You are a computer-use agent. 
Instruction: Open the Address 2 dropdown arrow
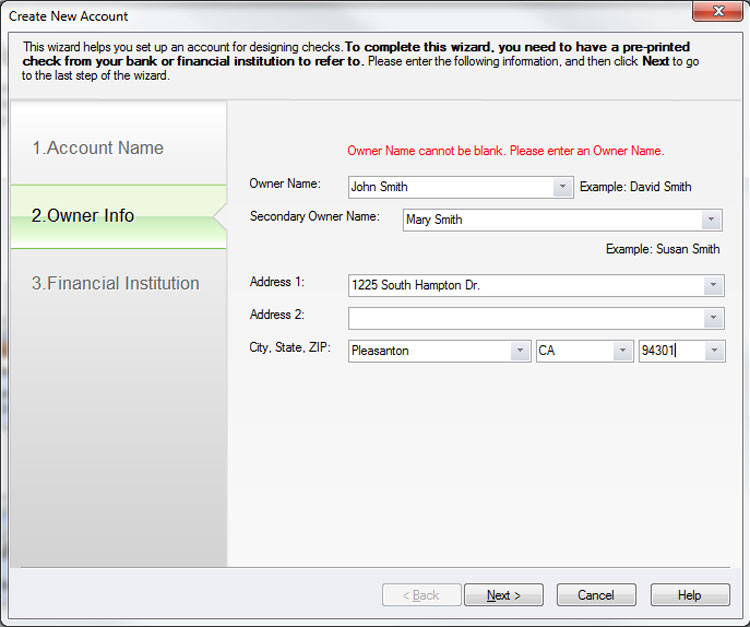click(x=713, y=318)
